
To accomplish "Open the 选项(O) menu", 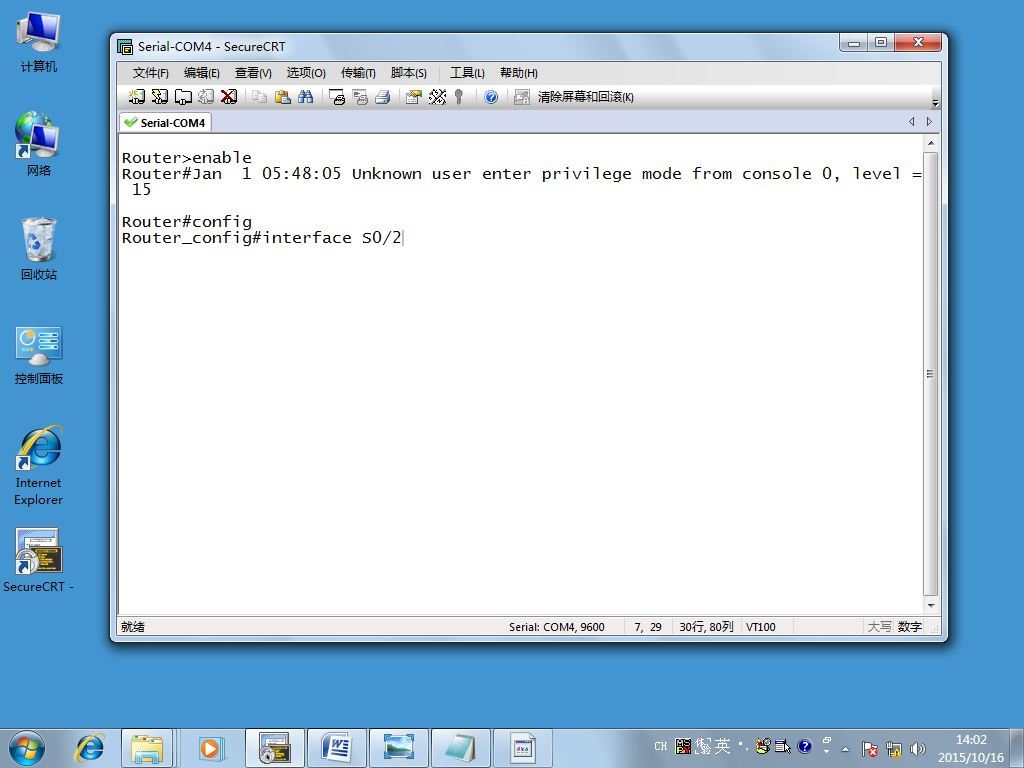I will [306, 72].
